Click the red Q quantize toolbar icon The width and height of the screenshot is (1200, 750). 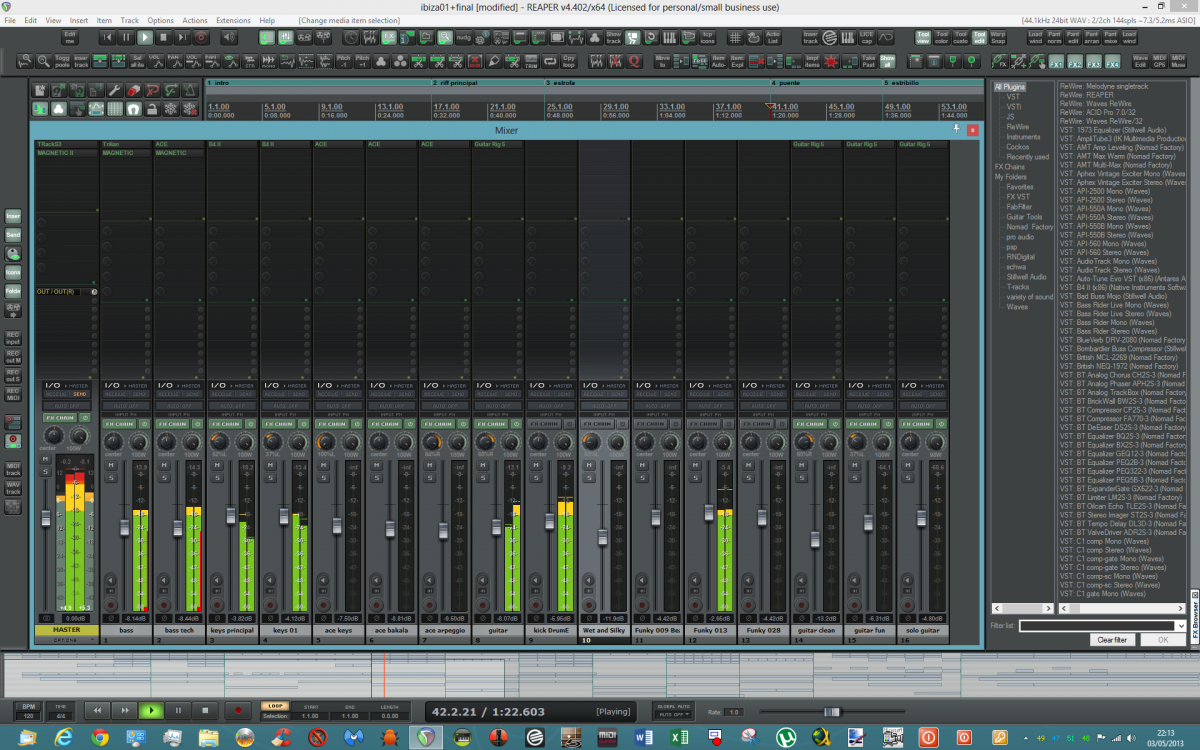point(635,61)
